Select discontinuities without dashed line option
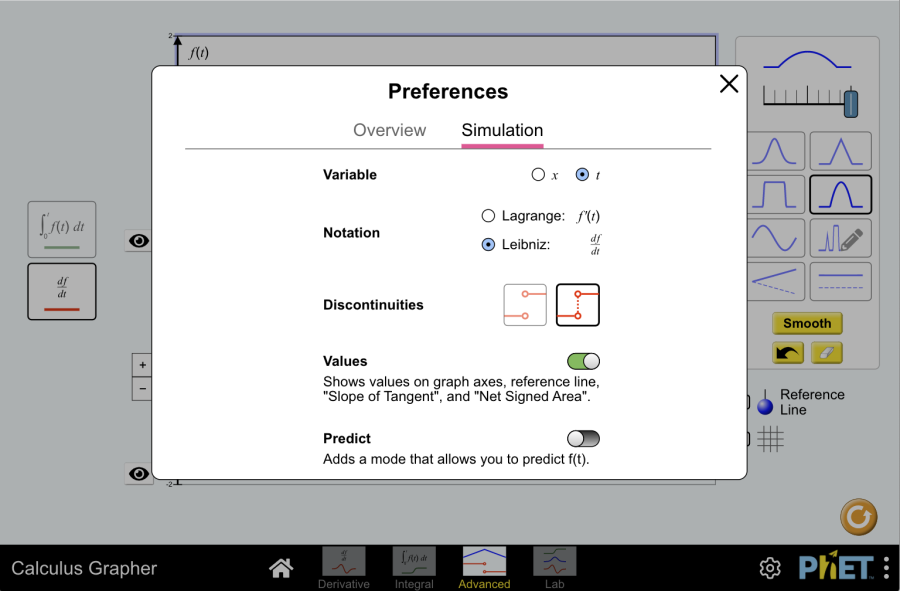 click(x=525, y=305)
